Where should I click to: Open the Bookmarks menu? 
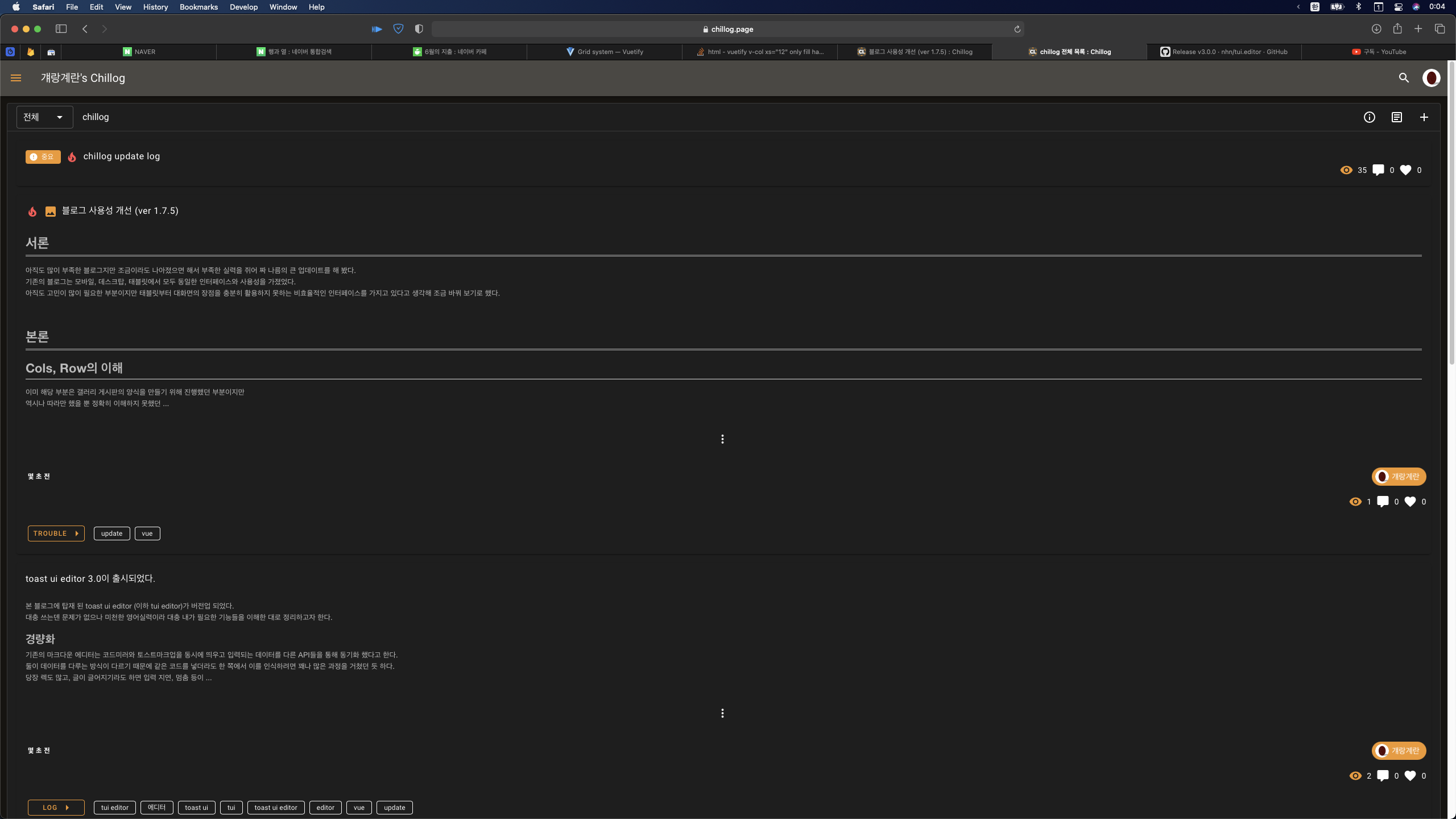pos(198,7)
